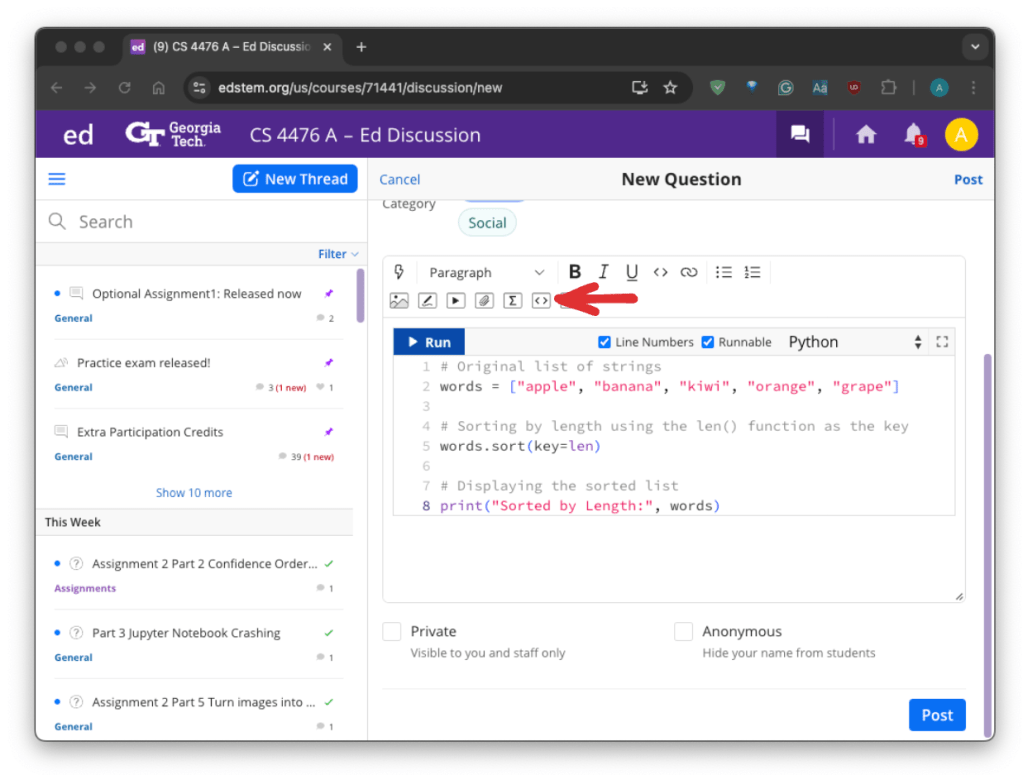Apply inline code formatting next to underline
1023x775 pixels.
(x=660, y=272)
